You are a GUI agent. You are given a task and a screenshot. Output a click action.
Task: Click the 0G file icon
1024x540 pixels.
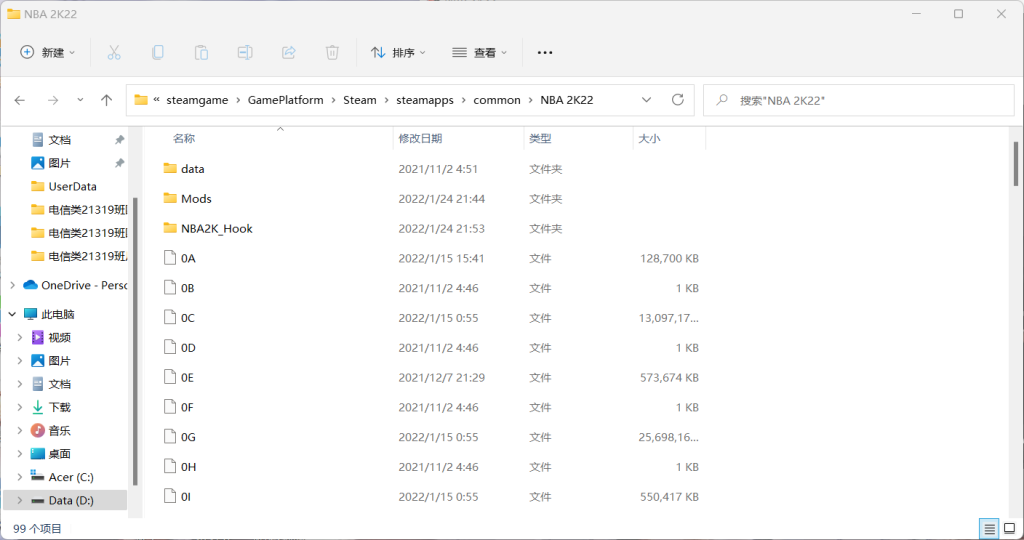170,437
